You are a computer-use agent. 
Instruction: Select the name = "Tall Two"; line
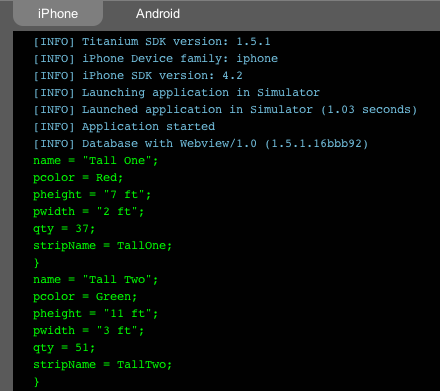click(95, 280)
